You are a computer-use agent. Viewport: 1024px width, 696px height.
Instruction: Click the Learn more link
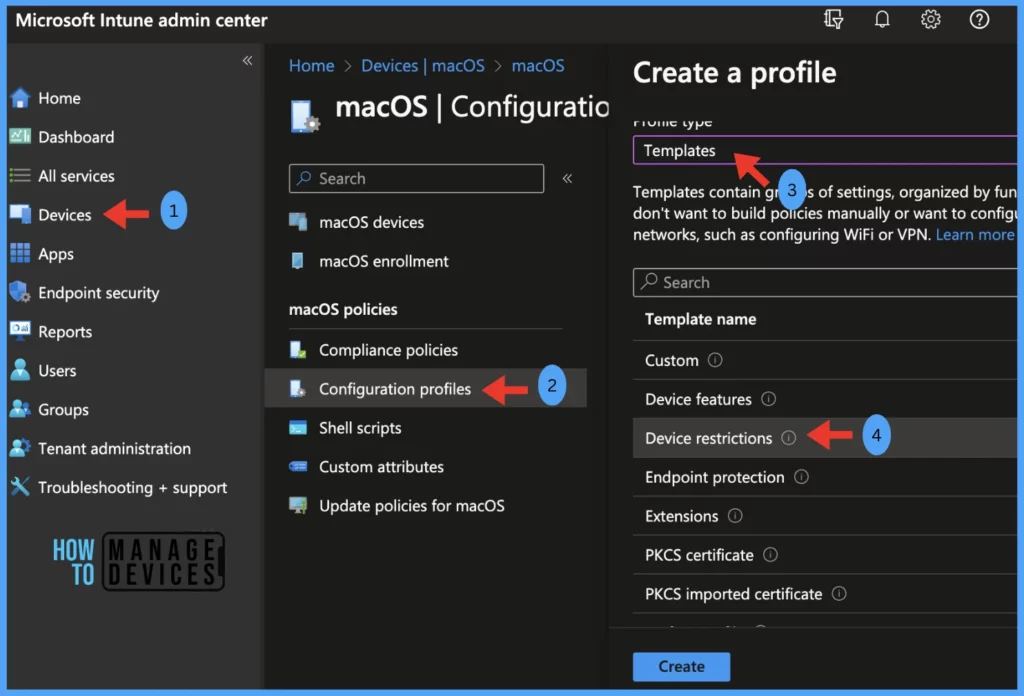click(x=975, y=234)
